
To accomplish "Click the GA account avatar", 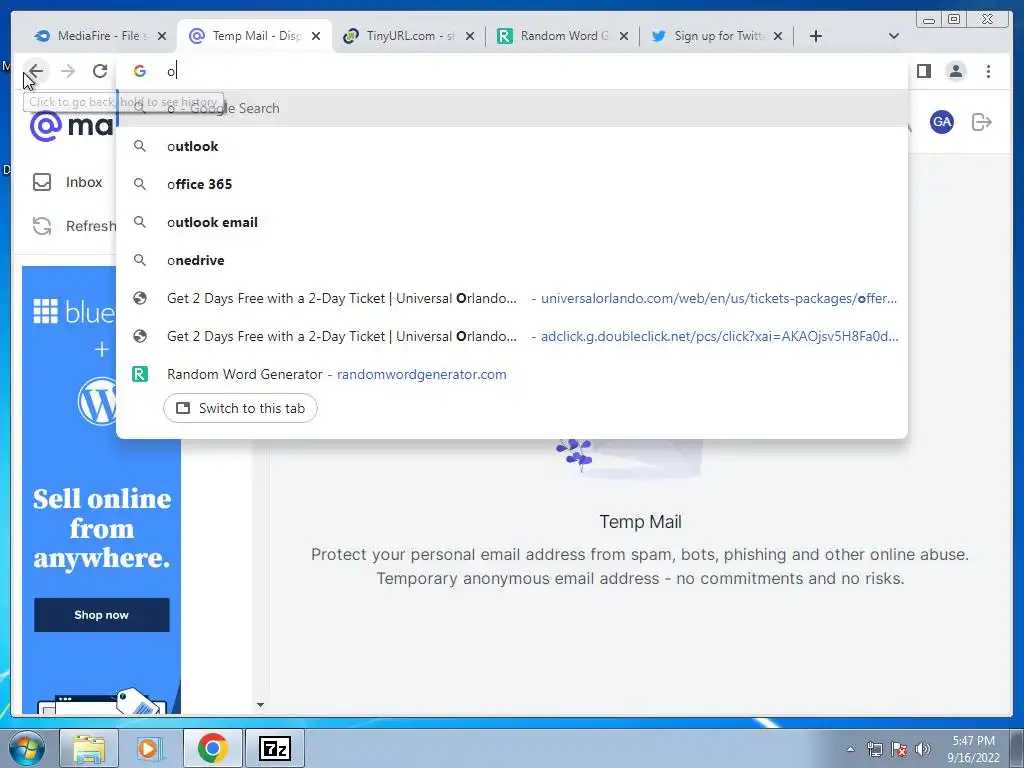I will click(942, 122).
